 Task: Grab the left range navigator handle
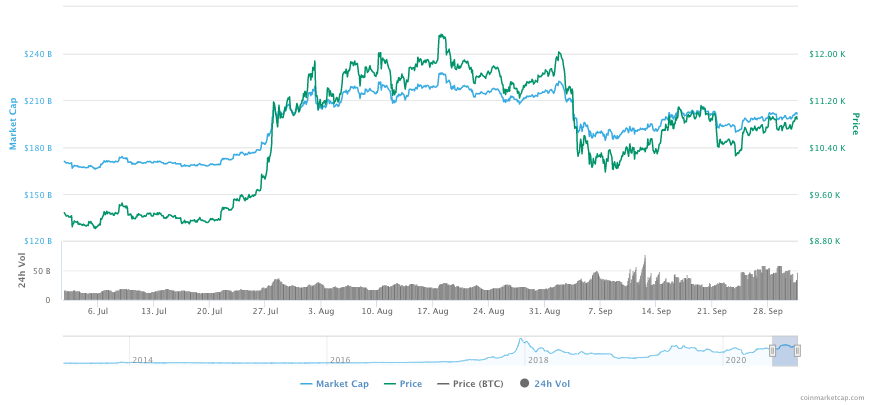click(x=772, y=350)
